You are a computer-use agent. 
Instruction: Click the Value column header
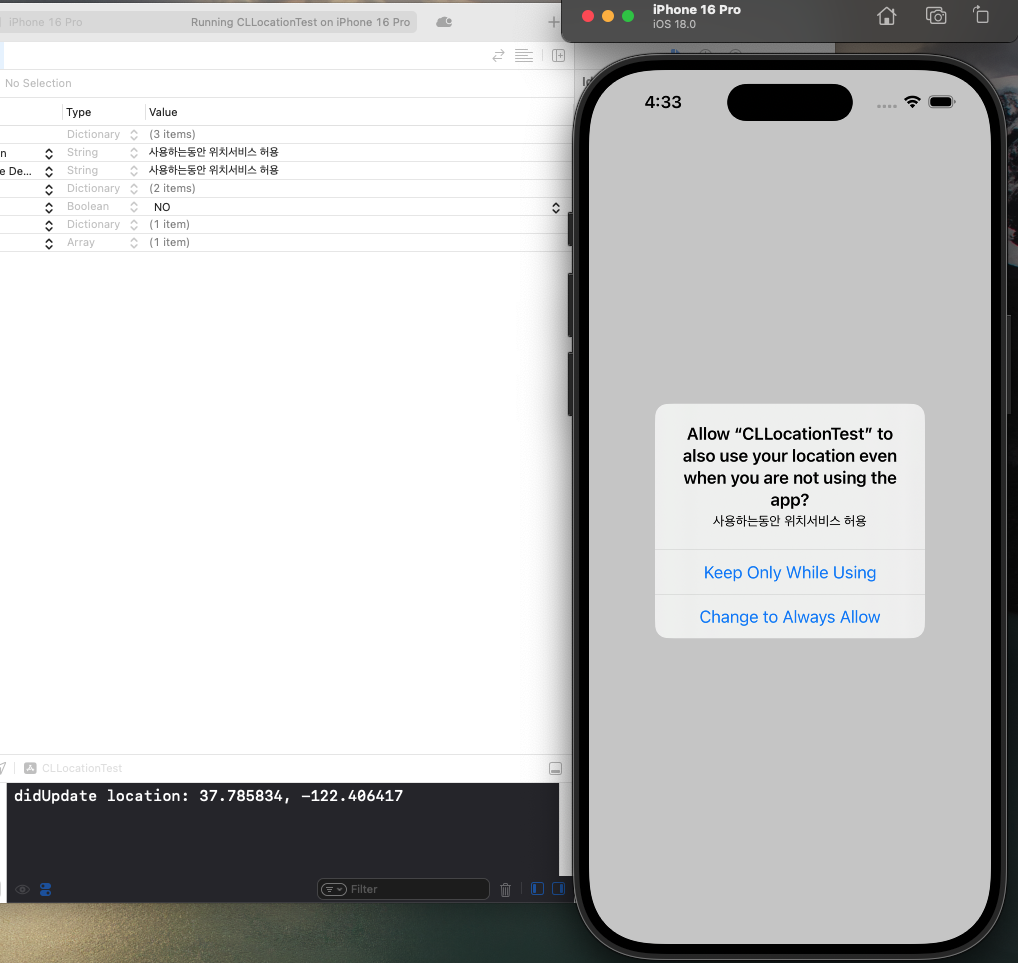pyautogui.click(x=163, y=112)
